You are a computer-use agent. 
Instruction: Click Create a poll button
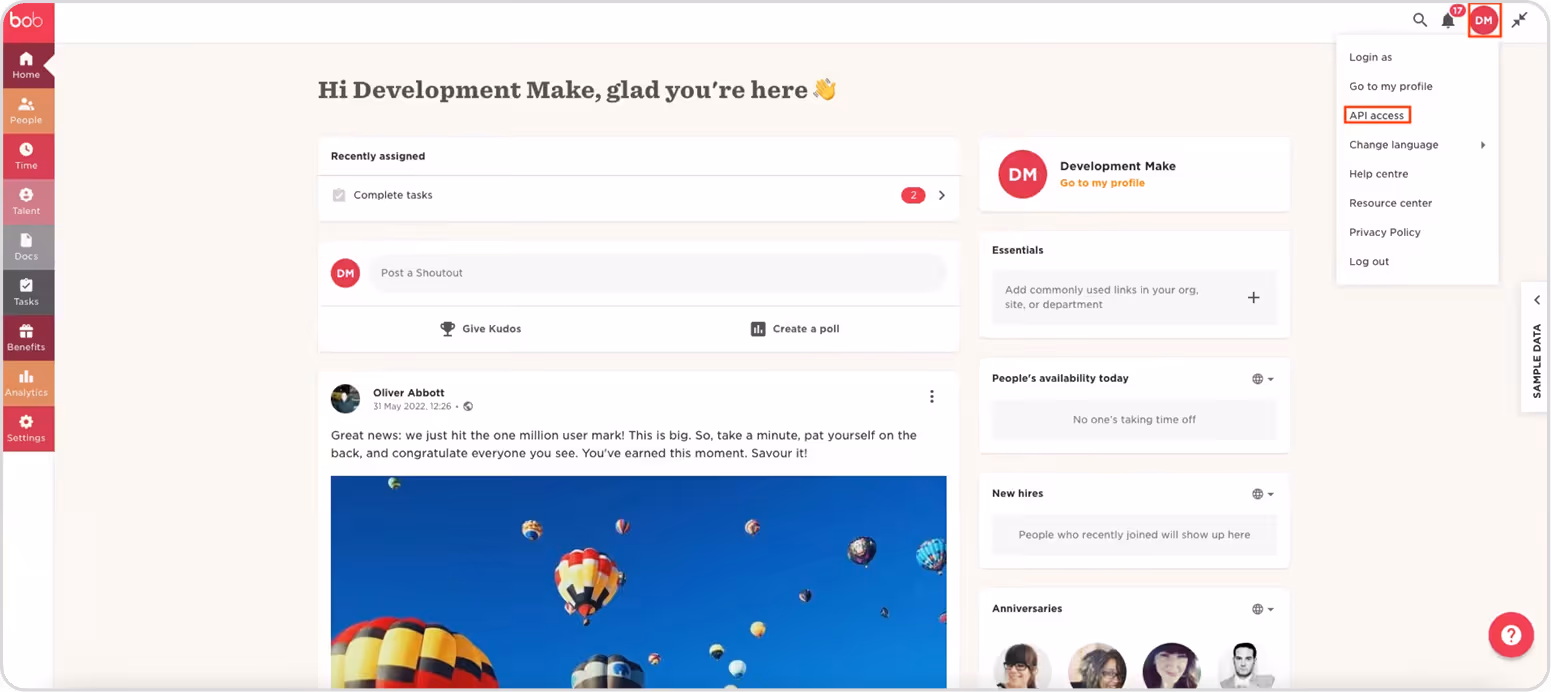(795, 329)
